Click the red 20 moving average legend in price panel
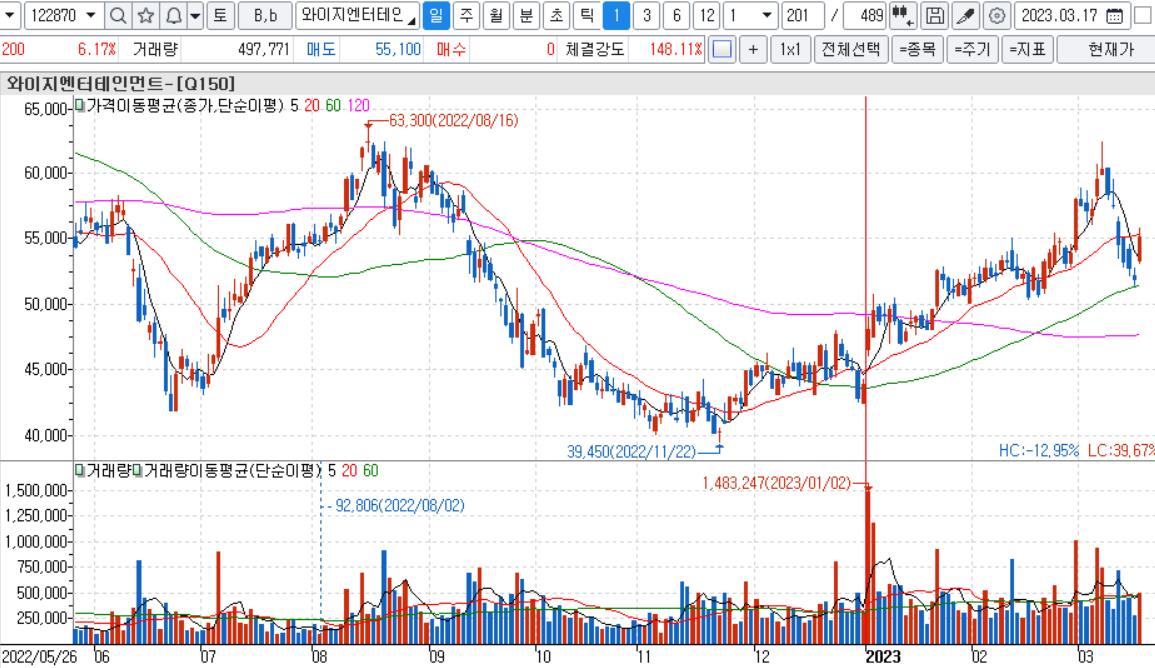 point(312,105)
